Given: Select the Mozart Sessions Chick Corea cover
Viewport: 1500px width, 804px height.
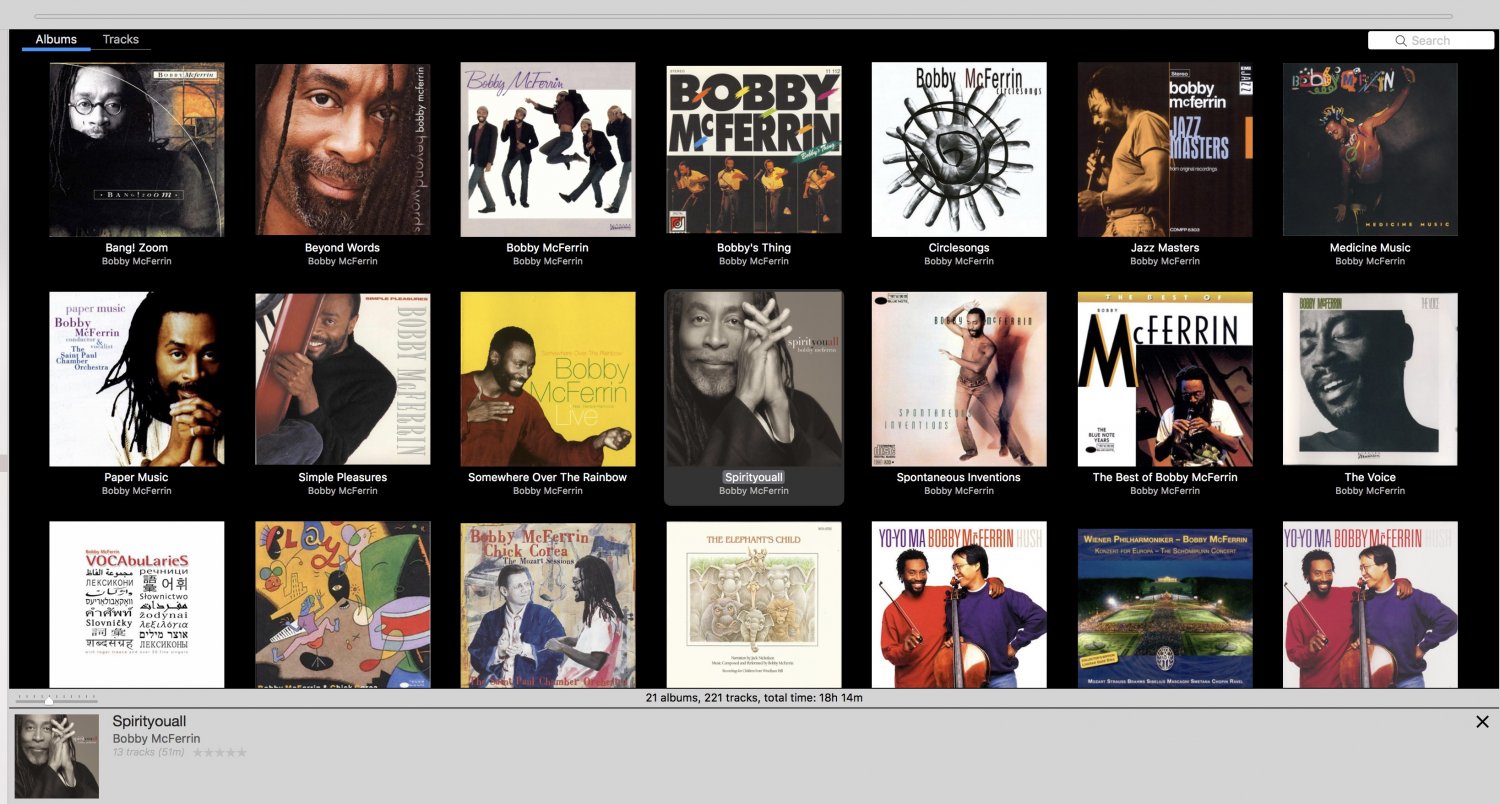Looking at the screenshot, I should tap(548, 604).
